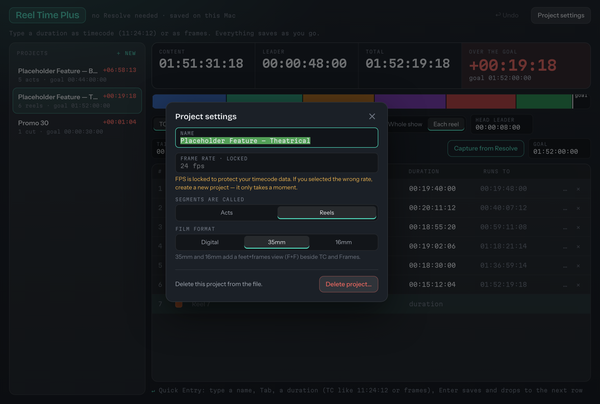Edit the Goal 01:52:00:00 field
This screenshot has width=600, height=404.
point(559,148)
